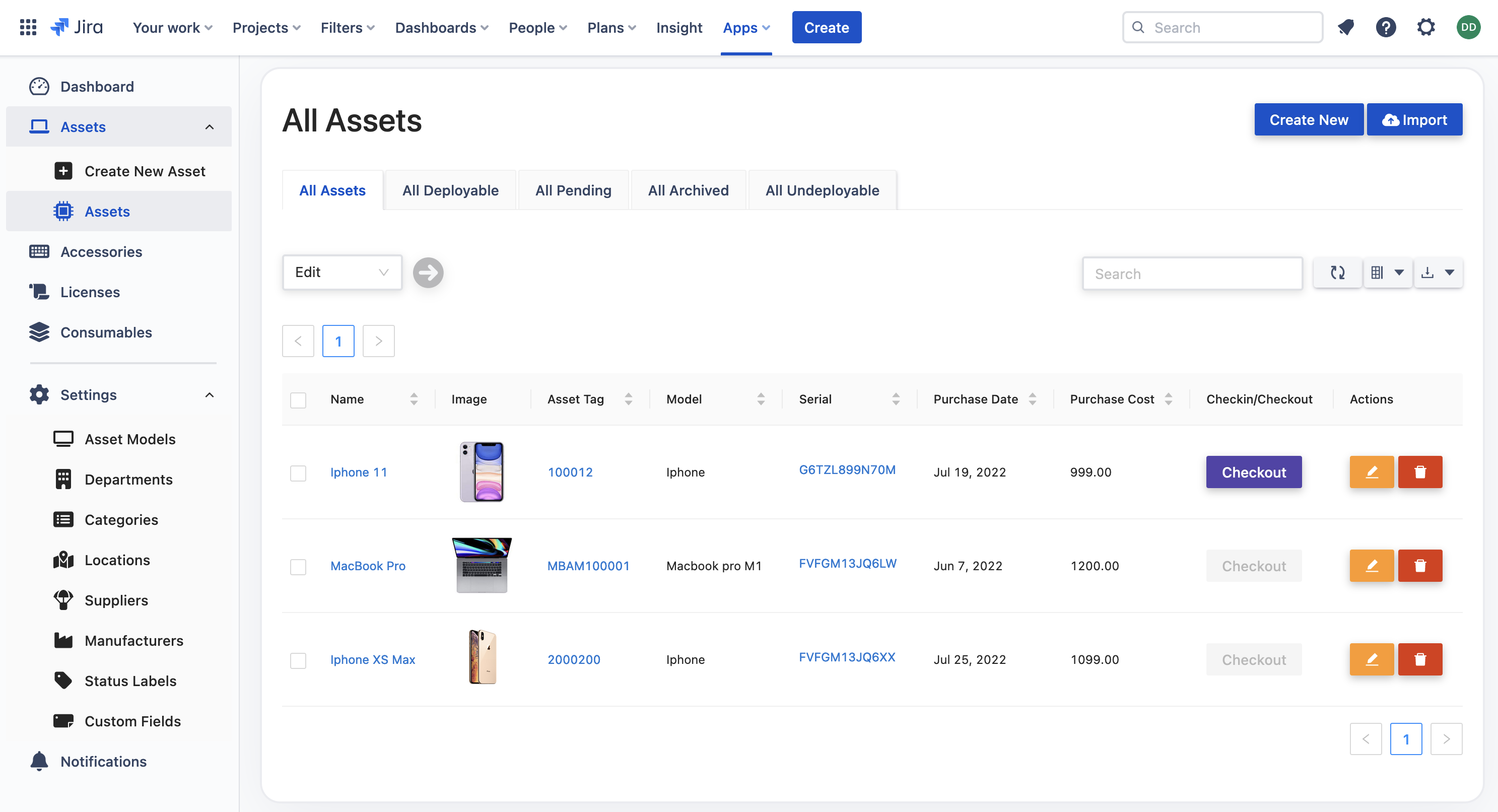1498x812 pixels.
Task: Open the Dashboards menu
Action: click(441, 27)
